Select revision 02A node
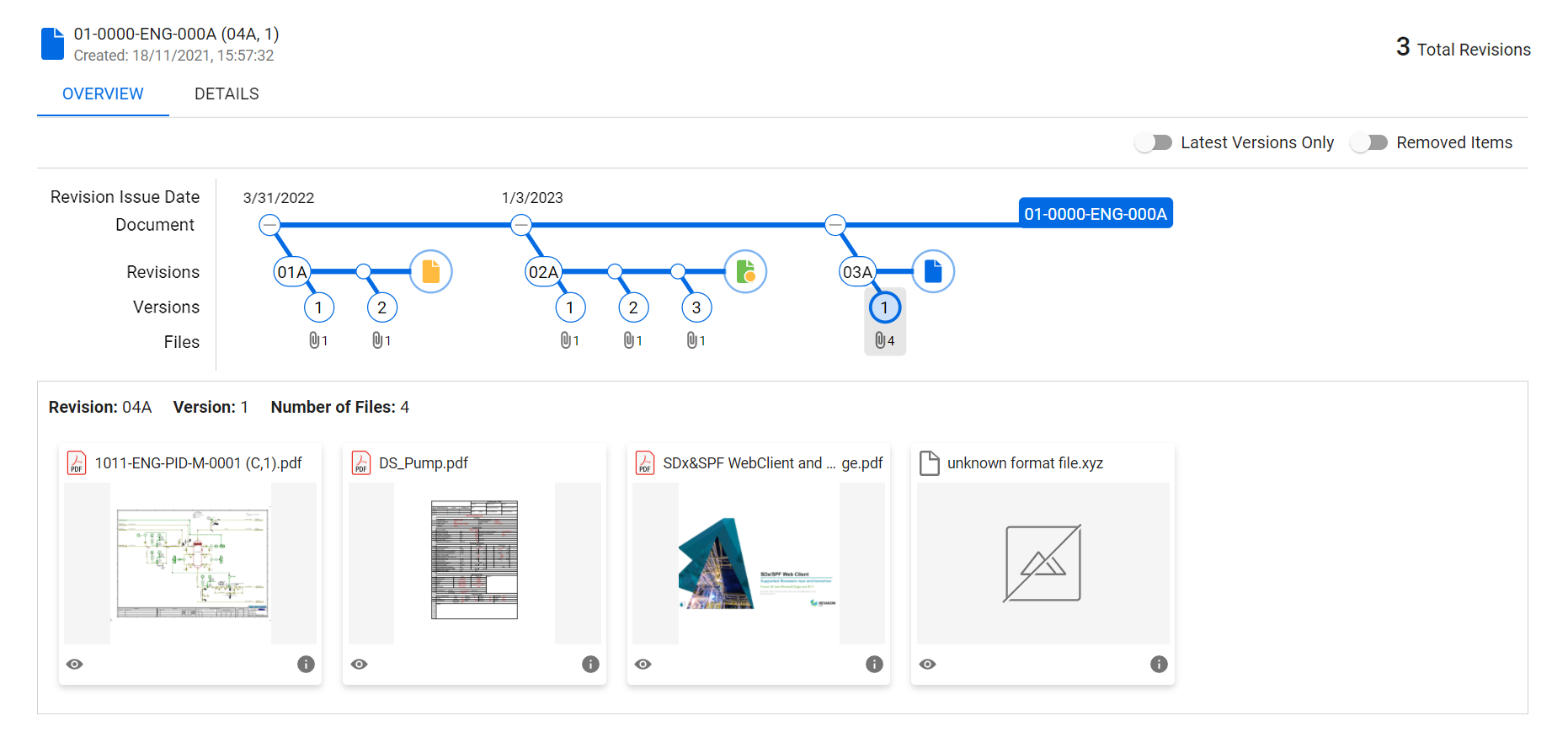This screenshot has width=1568, height=732. (x=544, y=271)
